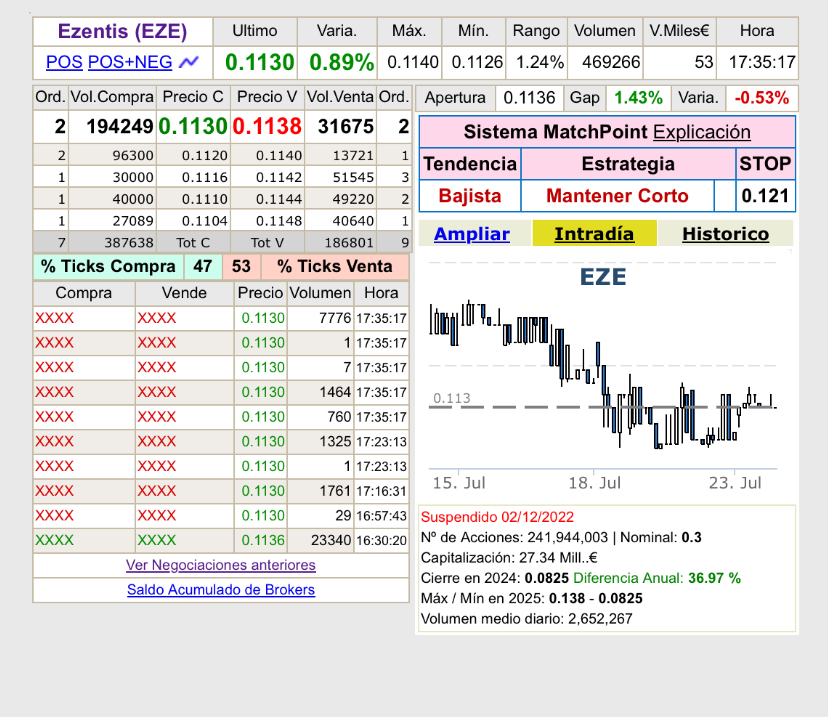Click the trade volume 23340
Image resolution: width=828 pixels, height=717 pixels.
tap(331, 540)
